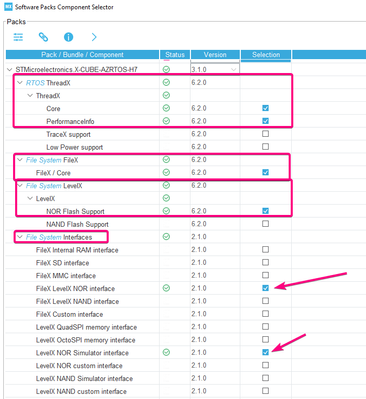Uncheck LevelX NOR Simulator interface checkbox
This screenshot has height=399, width=366.
pyautogui.click(x=265, y=352)
